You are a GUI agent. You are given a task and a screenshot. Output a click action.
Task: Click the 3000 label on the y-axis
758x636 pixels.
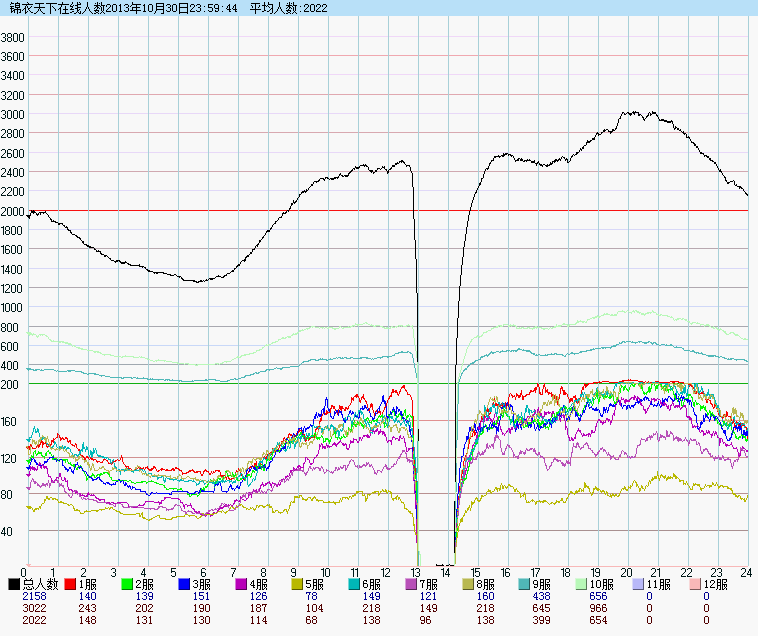(13, 114)
